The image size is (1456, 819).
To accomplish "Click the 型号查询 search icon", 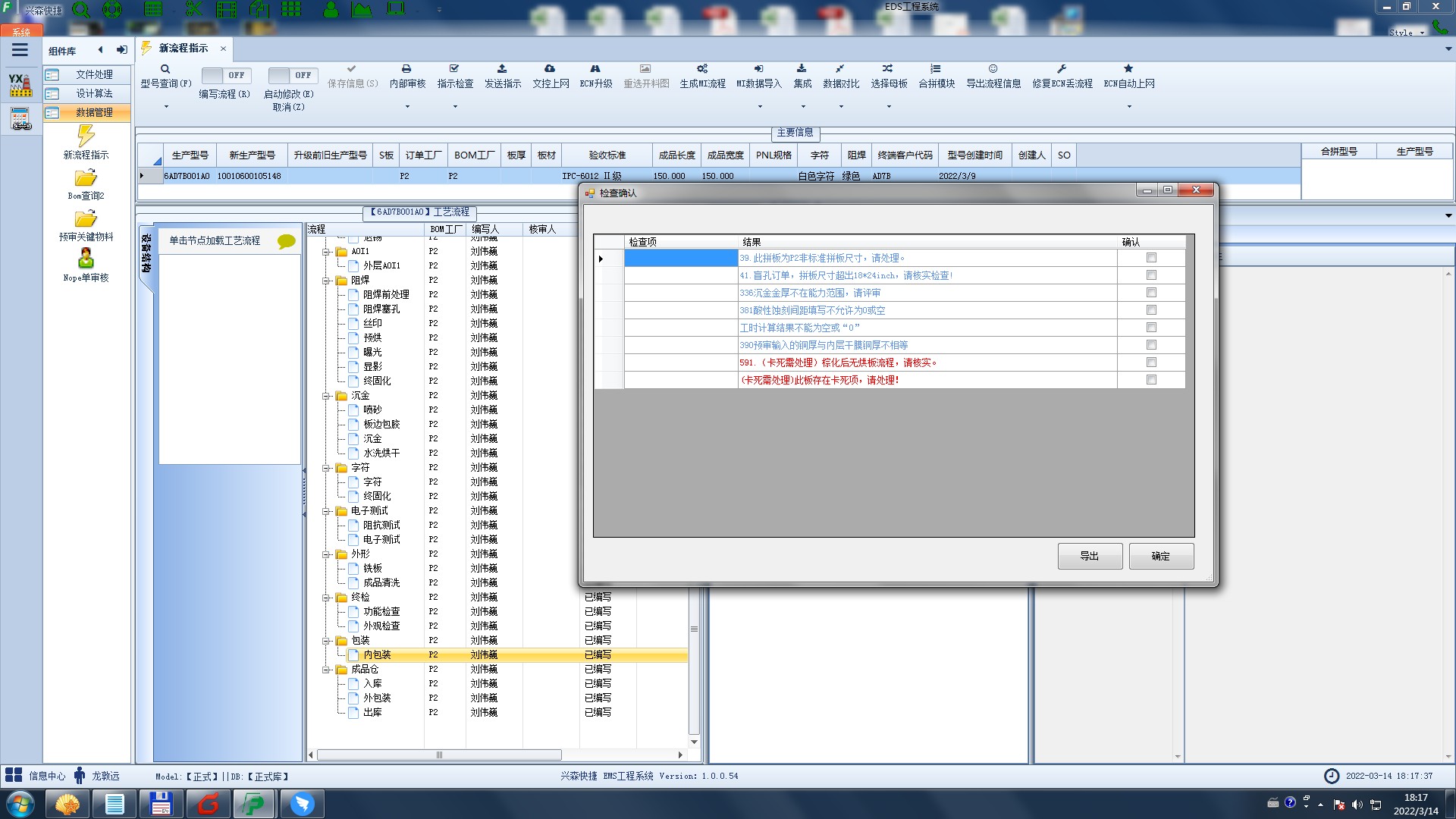I will point(165,69).
